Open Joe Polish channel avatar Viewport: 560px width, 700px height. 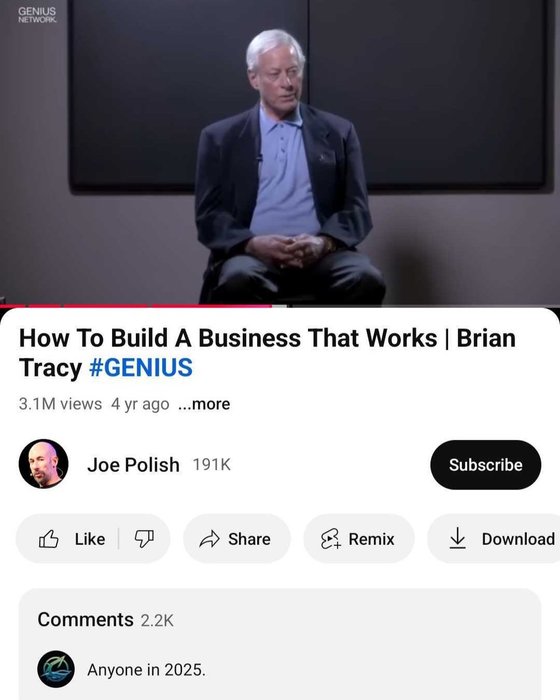coord(44,464)
